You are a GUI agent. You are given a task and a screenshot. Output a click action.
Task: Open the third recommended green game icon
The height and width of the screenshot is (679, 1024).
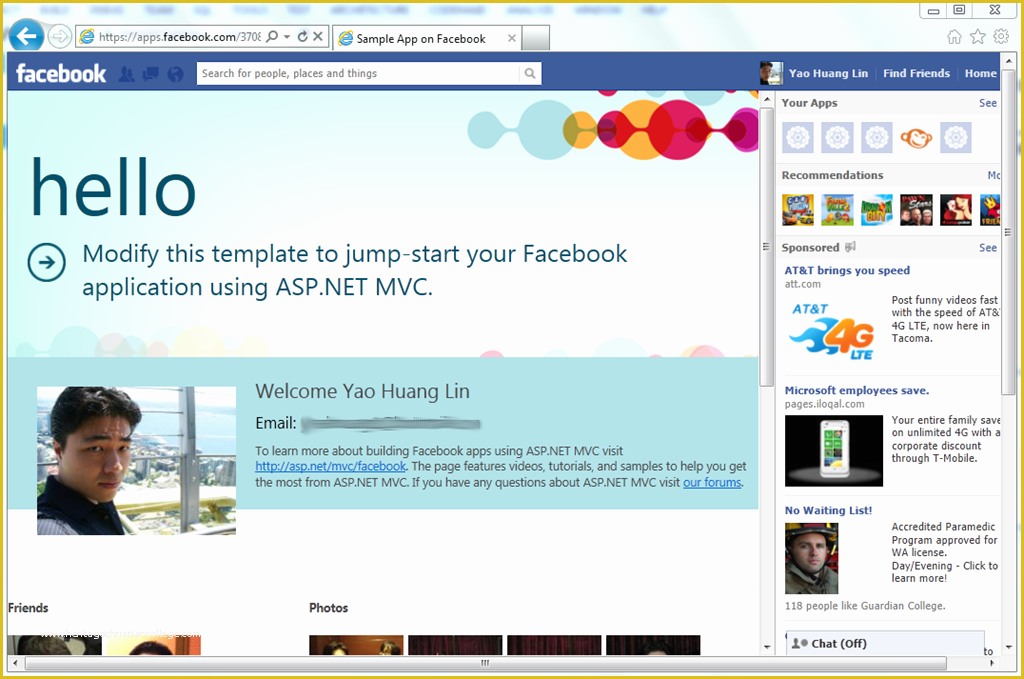point(876,210)
